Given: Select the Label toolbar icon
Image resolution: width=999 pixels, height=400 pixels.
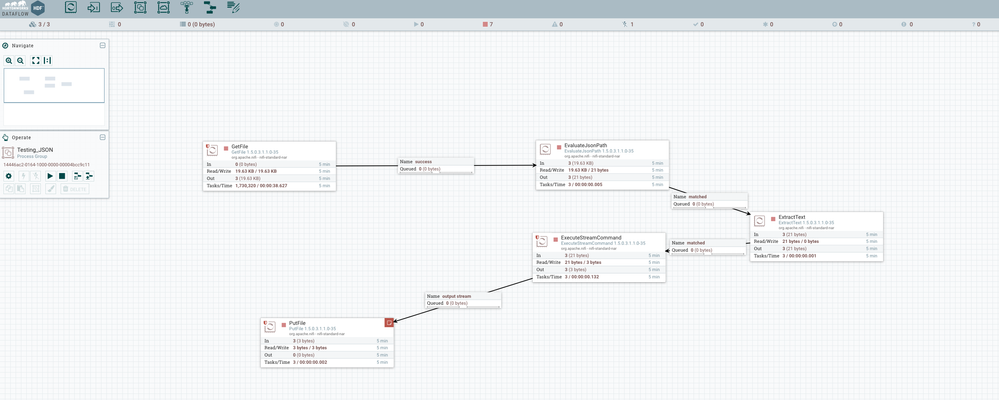Looking at the screenshot, I should tap(233, 8).
